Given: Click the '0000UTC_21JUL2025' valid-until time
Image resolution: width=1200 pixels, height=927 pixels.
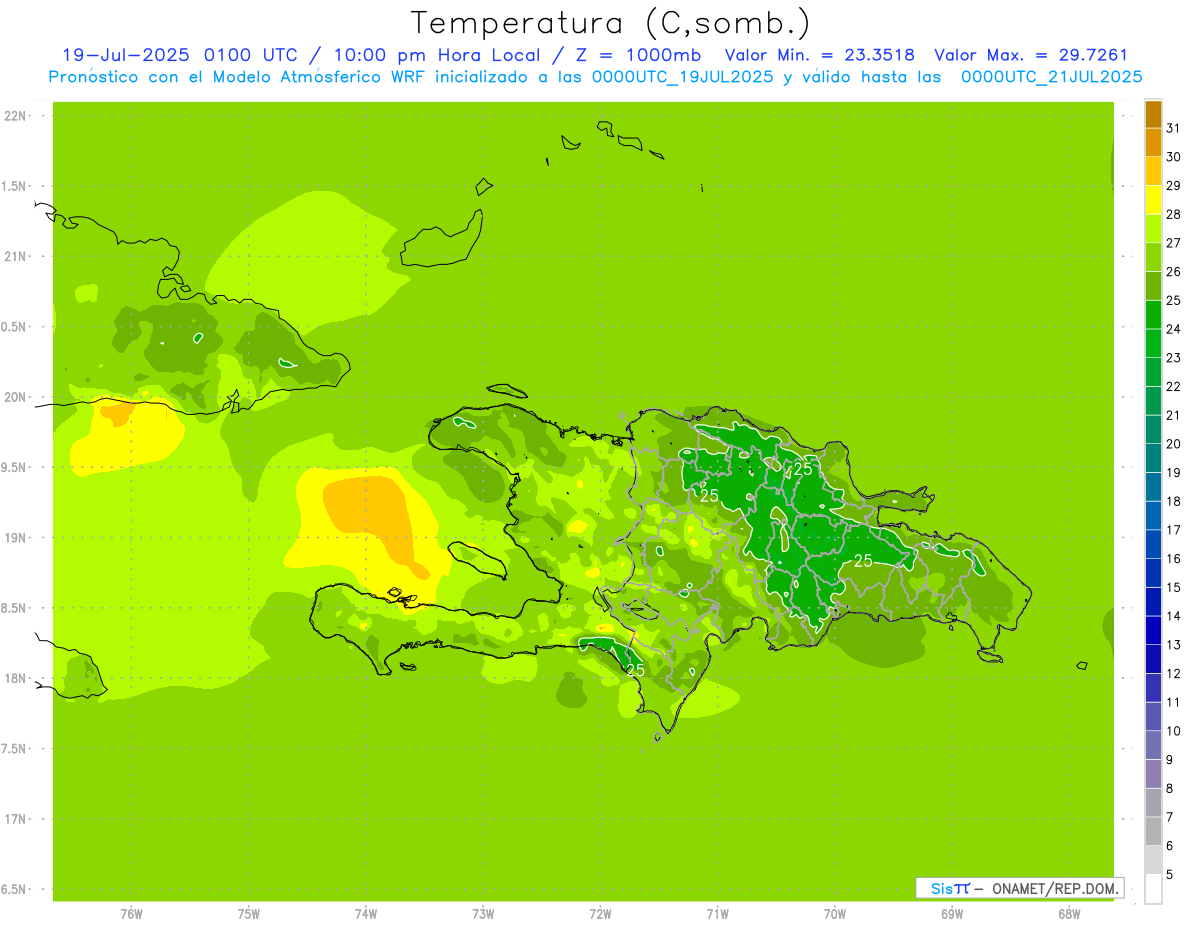Looking at the screenshot, I should coord(1051,76).
